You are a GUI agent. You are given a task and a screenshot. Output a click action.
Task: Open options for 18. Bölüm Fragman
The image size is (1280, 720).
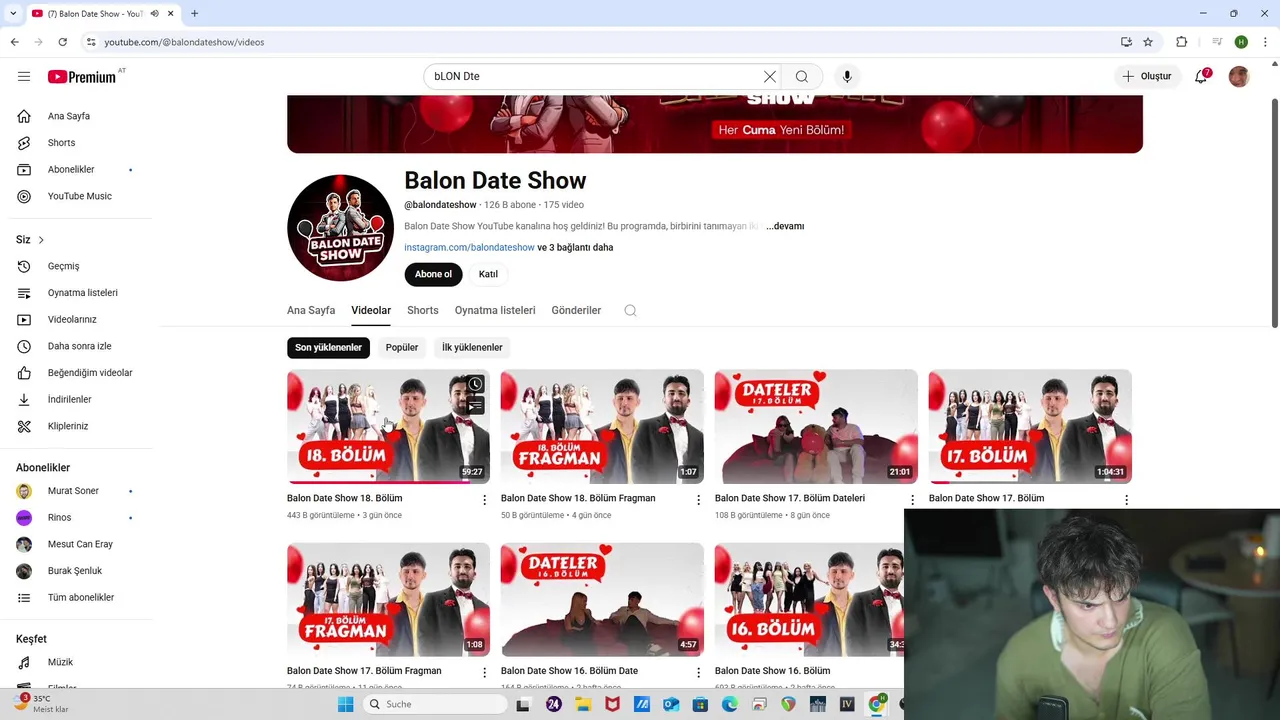[x=698, y=499]
